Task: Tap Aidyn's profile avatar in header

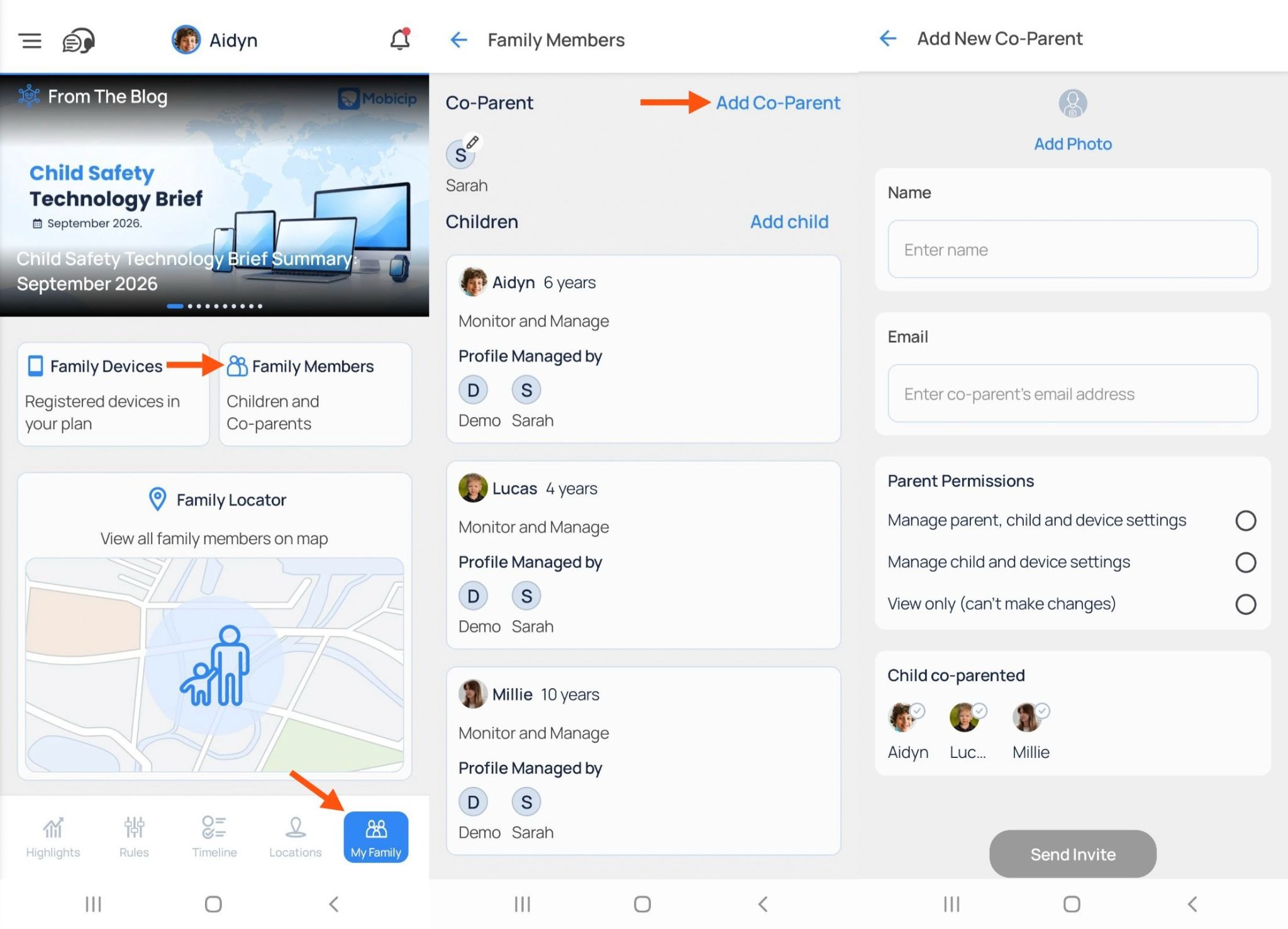Action: 186,40
